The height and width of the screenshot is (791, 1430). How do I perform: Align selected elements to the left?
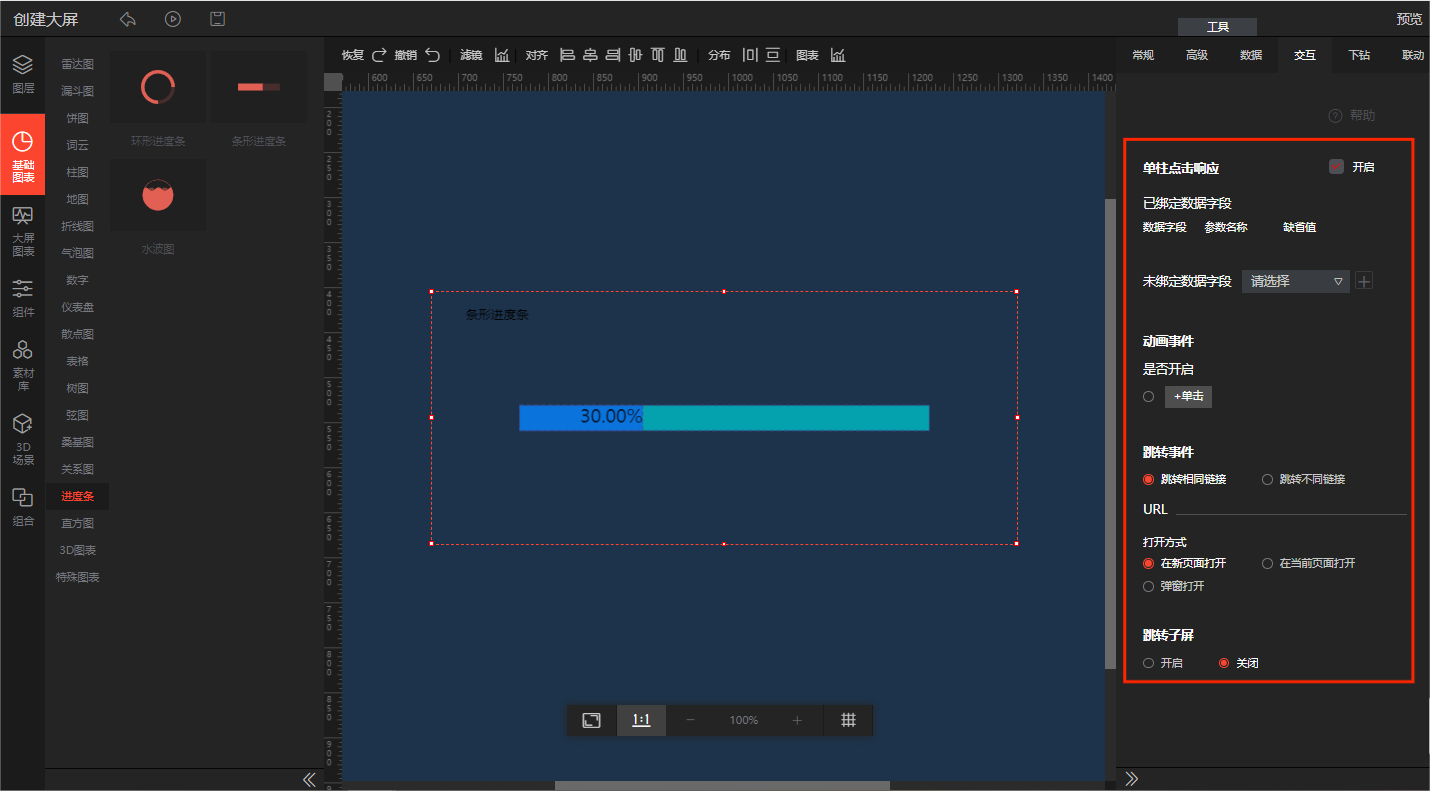pos(567,55)
